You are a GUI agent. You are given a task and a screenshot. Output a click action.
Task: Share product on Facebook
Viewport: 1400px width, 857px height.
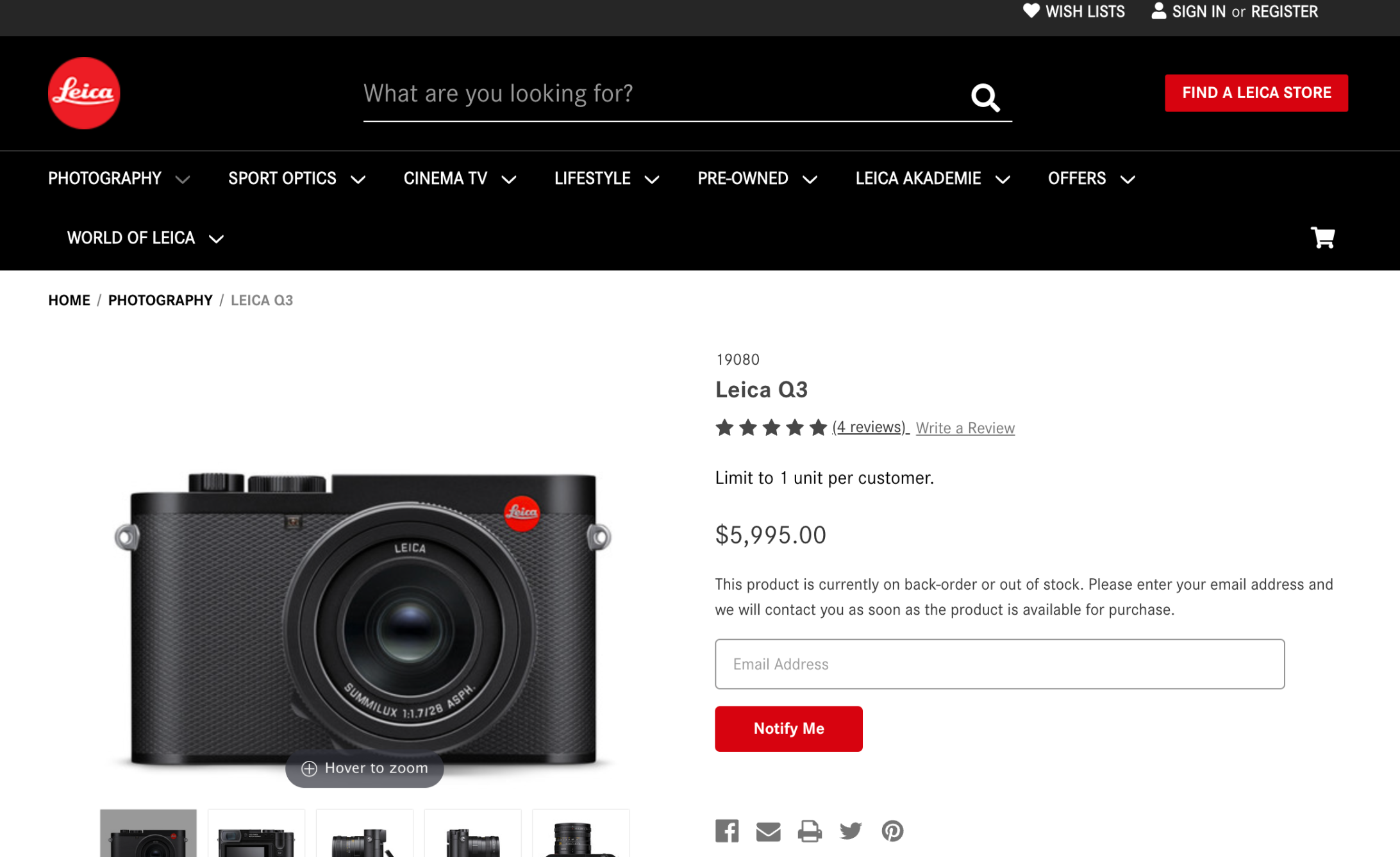coord(727,831)
